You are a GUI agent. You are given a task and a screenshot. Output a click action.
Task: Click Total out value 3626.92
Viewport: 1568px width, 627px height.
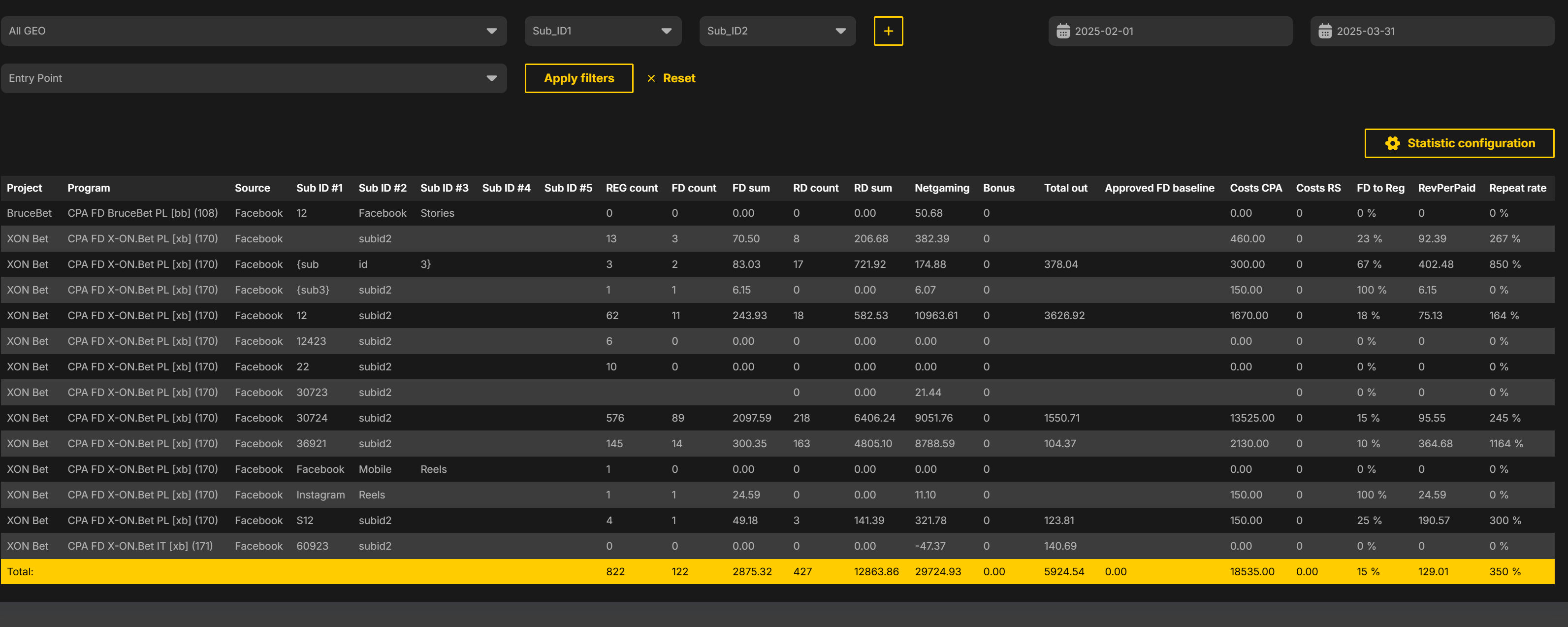pyautogui.click(x=1064, y=316)
